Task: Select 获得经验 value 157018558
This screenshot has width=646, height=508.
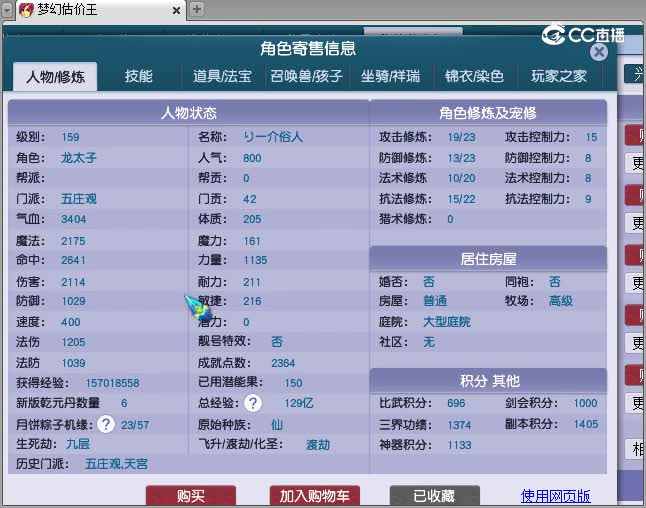Action: (x=112, y=383)
